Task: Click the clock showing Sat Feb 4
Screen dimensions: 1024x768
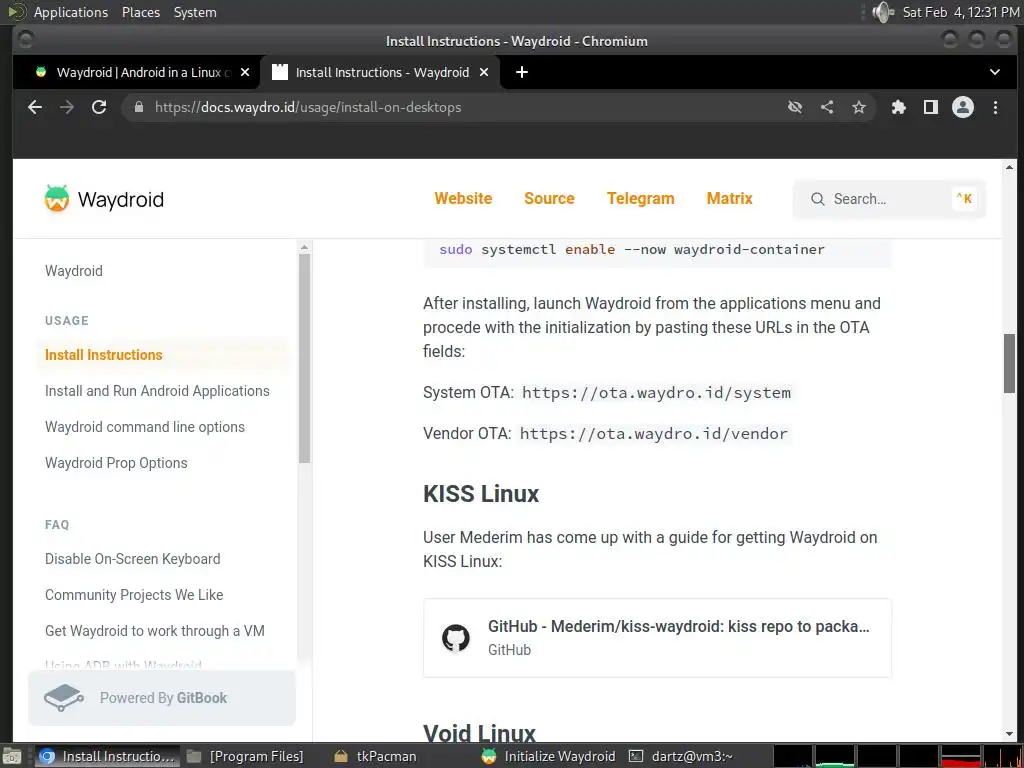Action: pyautogui.click(x=960, y=12)
